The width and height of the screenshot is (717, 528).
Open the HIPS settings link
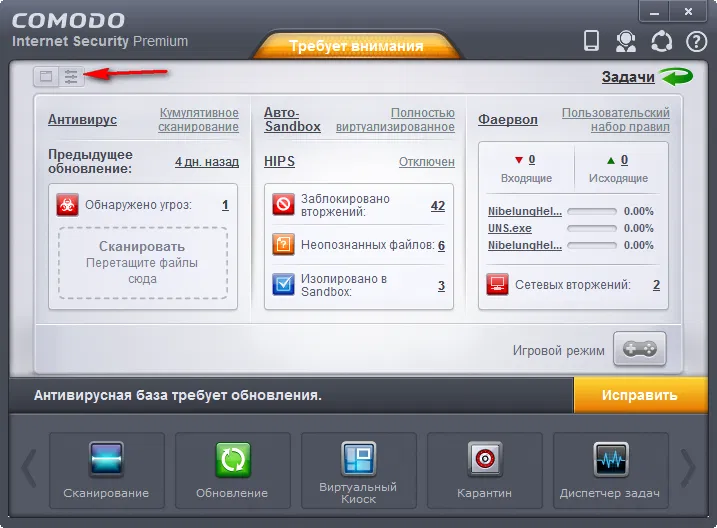tap(279, 162)
